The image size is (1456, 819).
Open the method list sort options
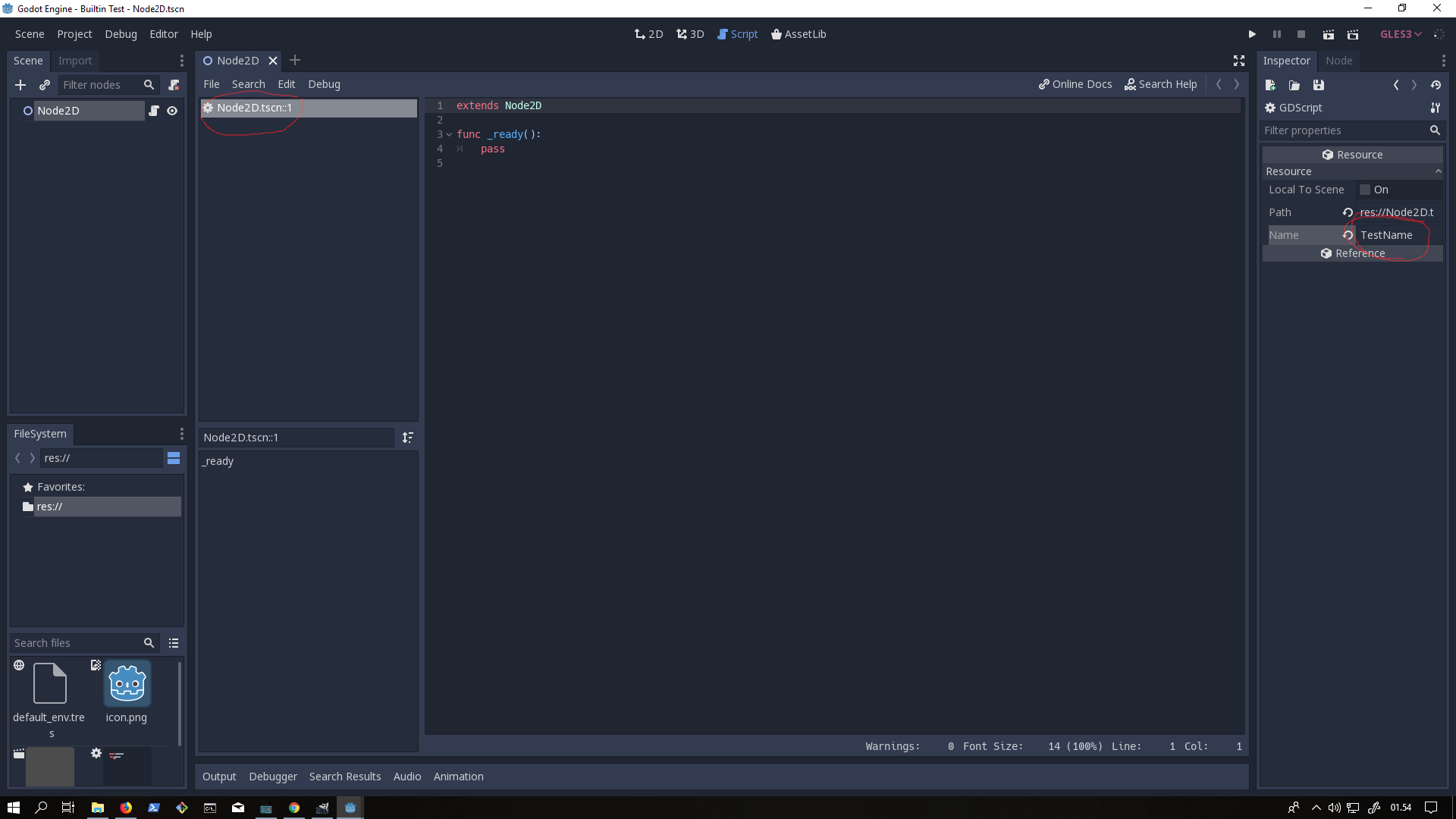[407, 438]
